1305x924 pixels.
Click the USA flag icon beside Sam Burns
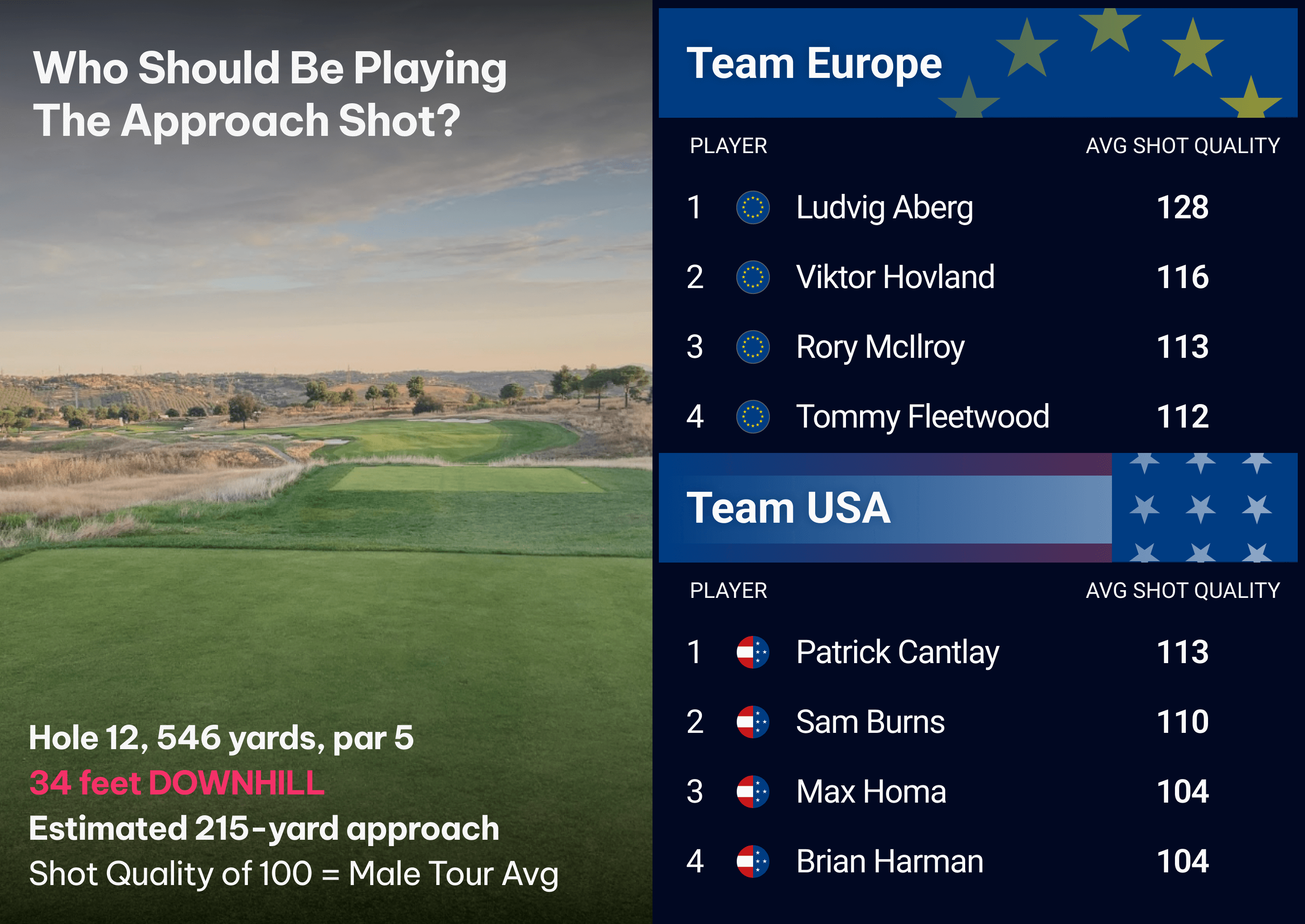click(x=752, y=722)
